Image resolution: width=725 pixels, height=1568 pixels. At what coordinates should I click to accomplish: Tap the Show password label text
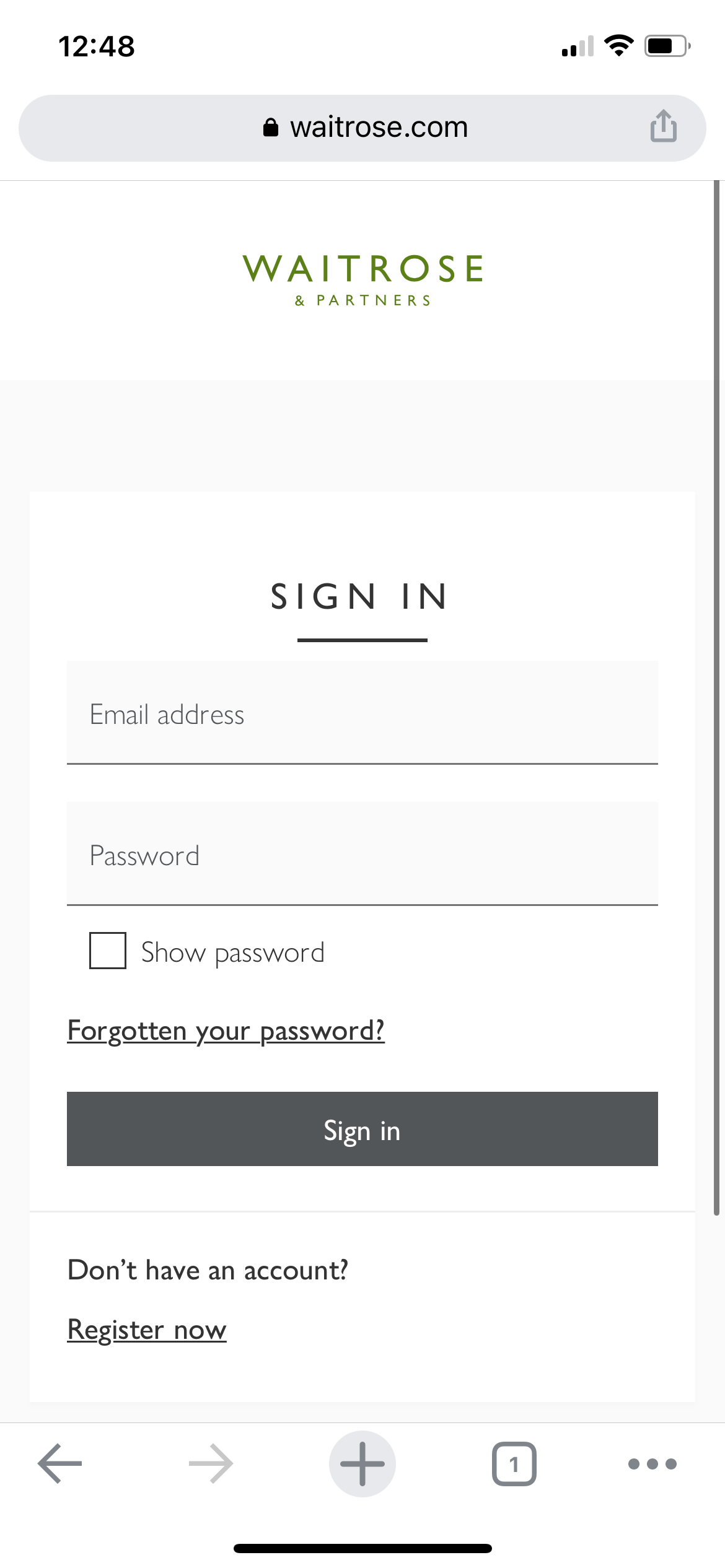pos(233,952)
